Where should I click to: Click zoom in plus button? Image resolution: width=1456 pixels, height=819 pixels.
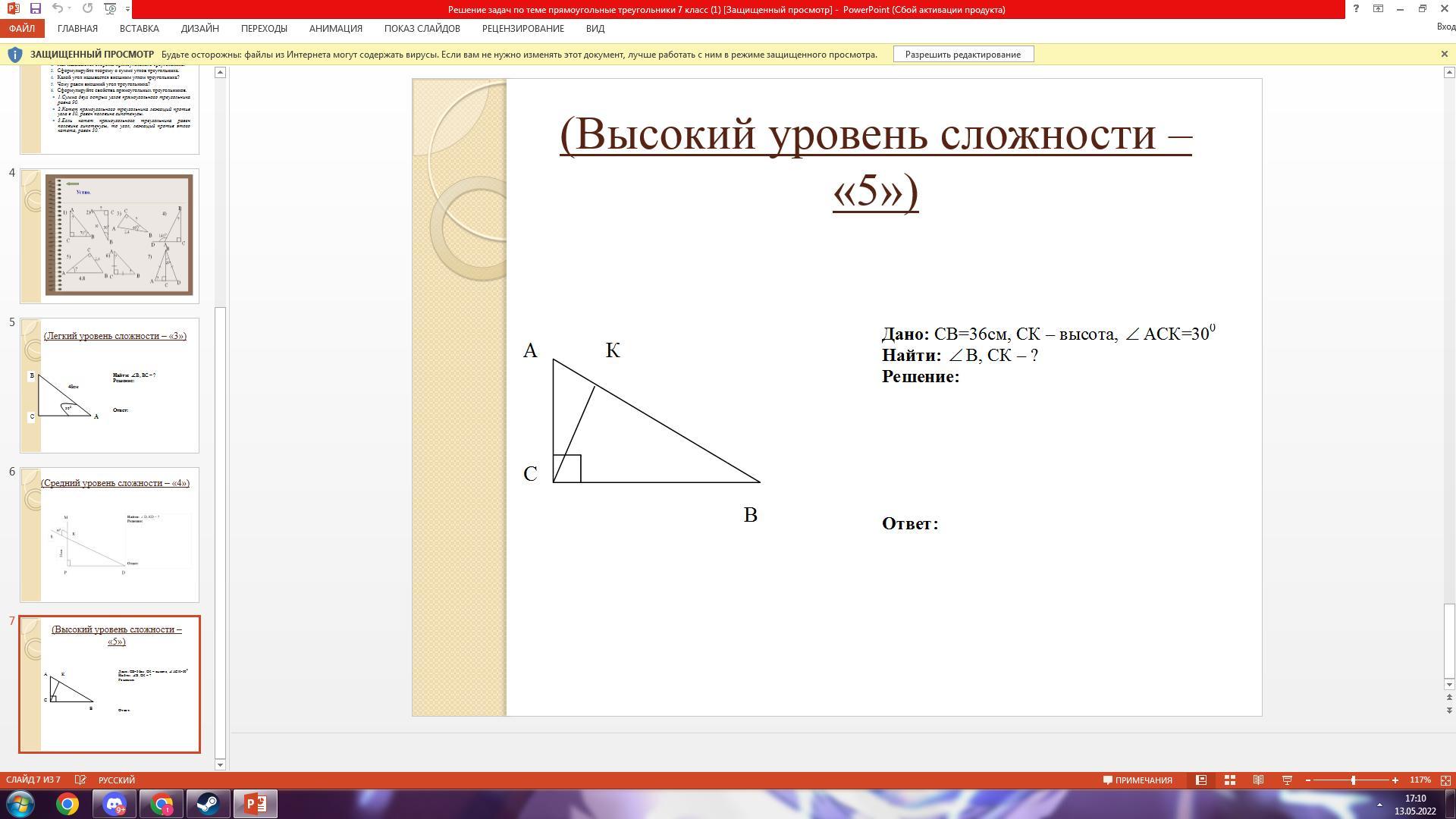[x=1395, y=780]
